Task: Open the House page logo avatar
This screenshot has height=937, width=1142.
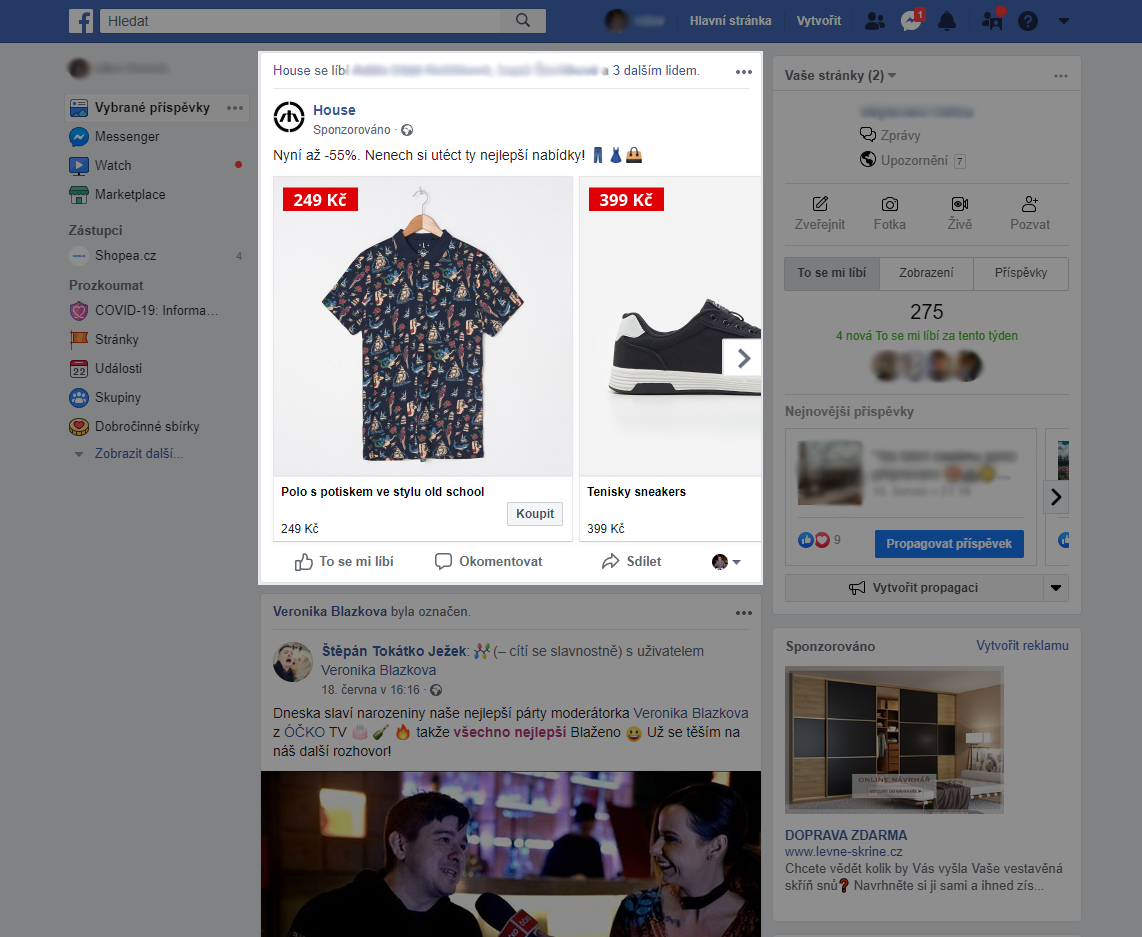Action: coord(288,117)
